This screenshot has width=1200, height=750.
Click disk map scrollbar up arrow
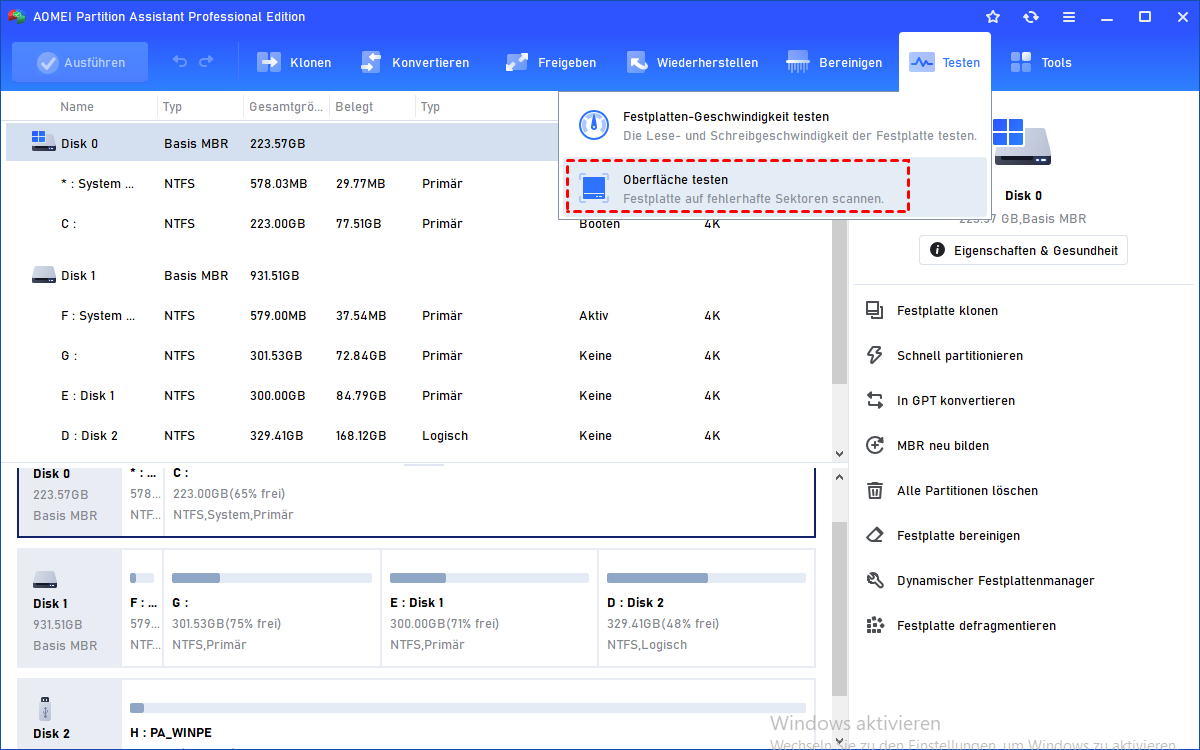coord(840,477)
